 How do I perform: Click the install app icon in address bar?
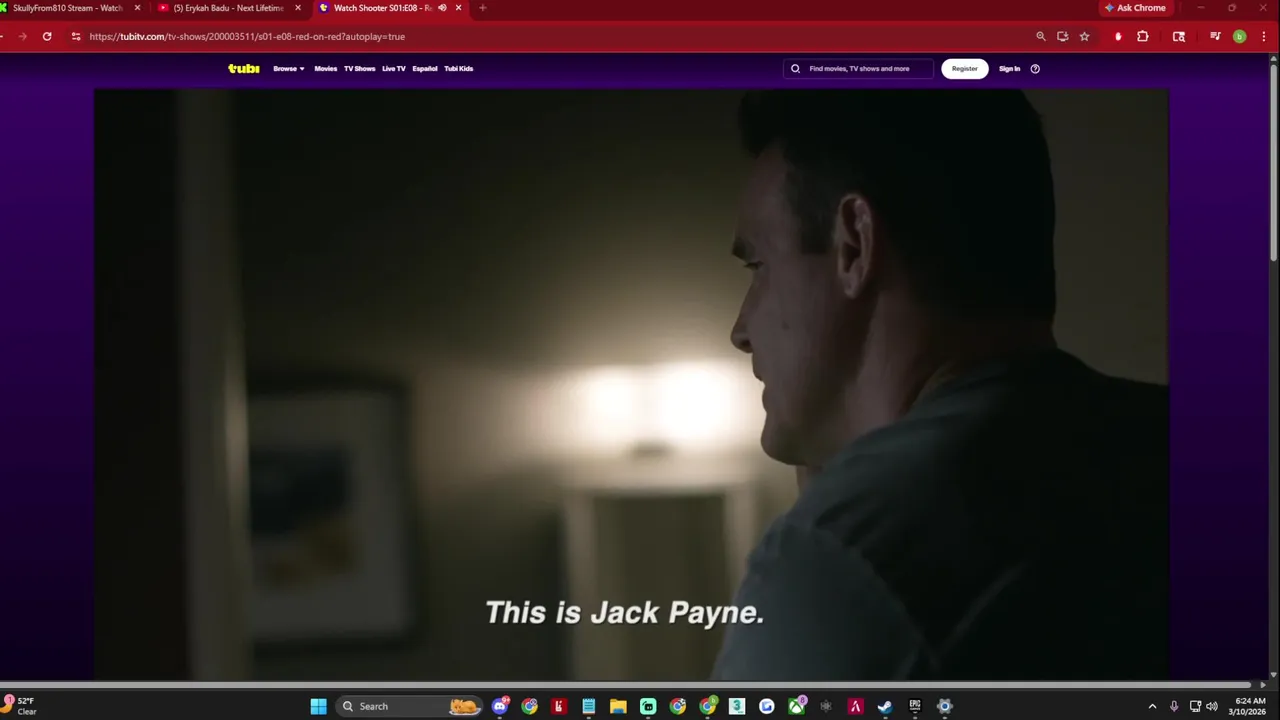click(1062, 36)
